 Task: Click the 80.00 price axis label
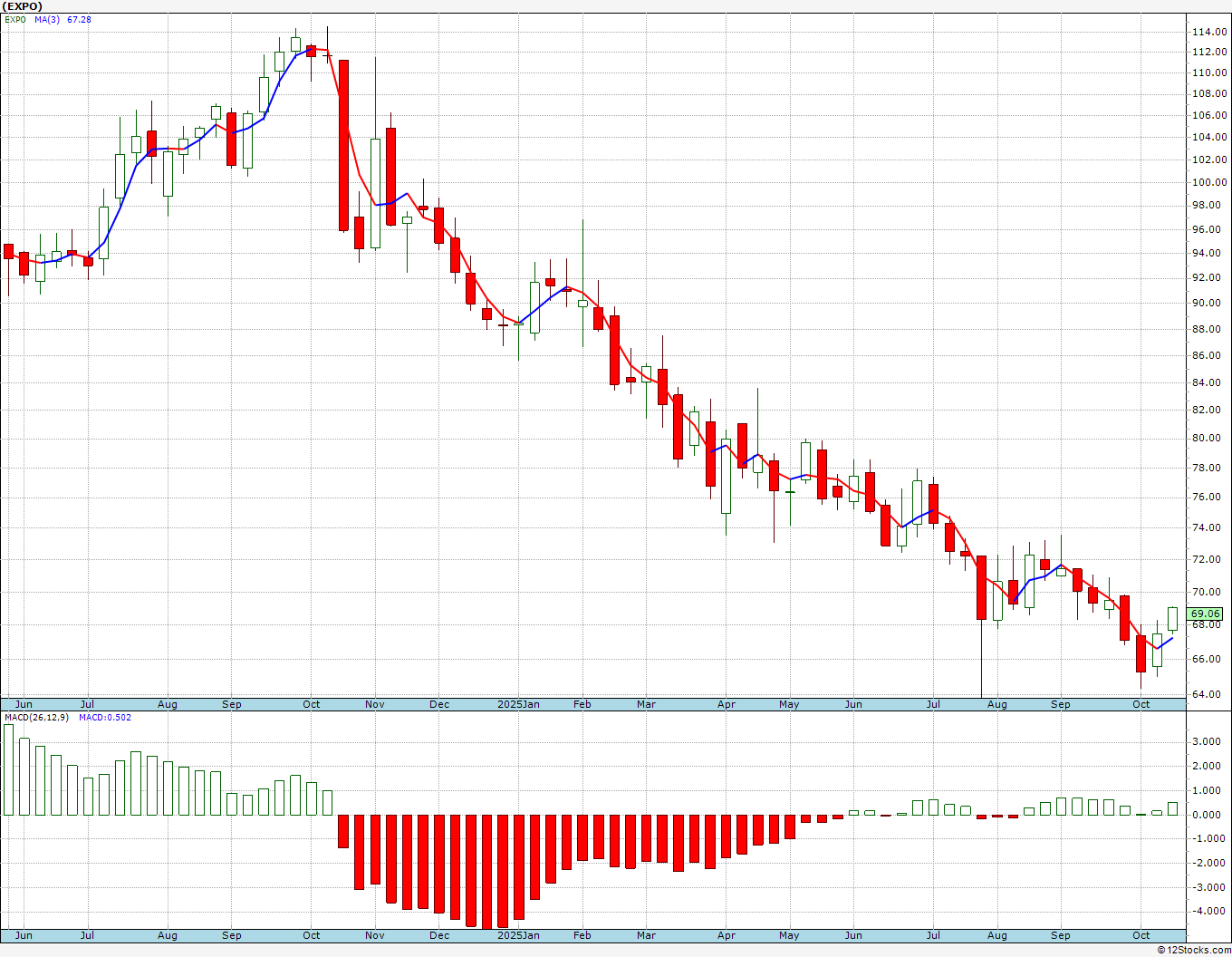click(1209, 438)
